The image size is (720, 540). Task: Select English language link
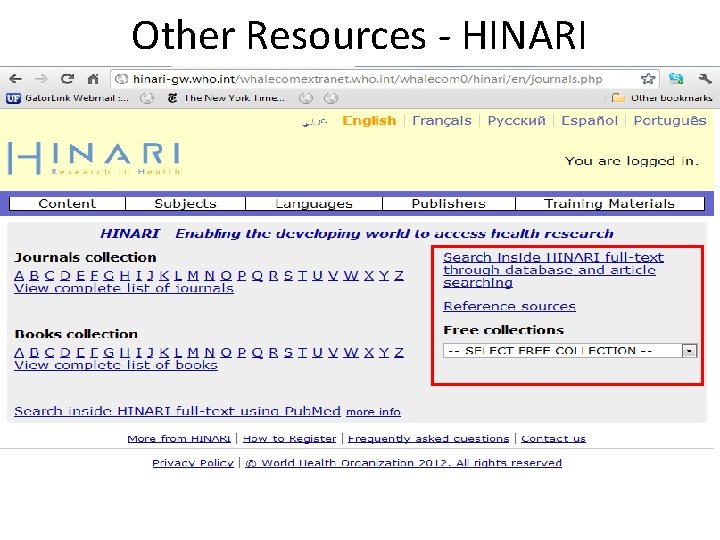(369, 121)
